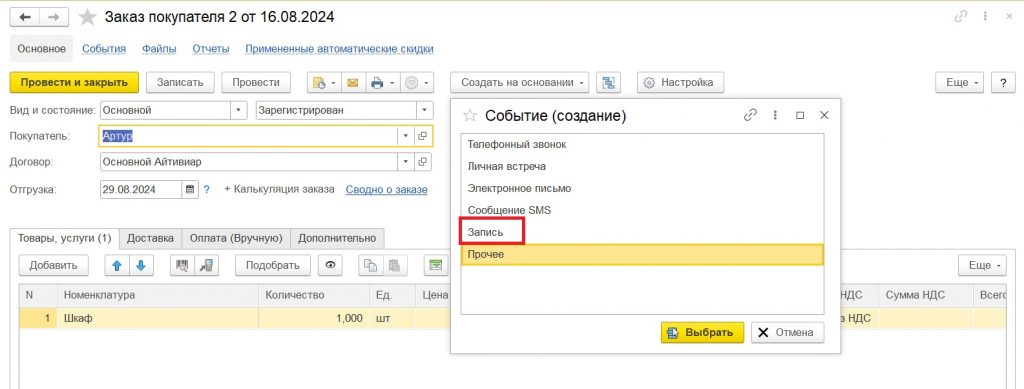Open calendar picker for Отгрузка date
This screenshot has width=1024, height=389.
(x=190, y=189)
